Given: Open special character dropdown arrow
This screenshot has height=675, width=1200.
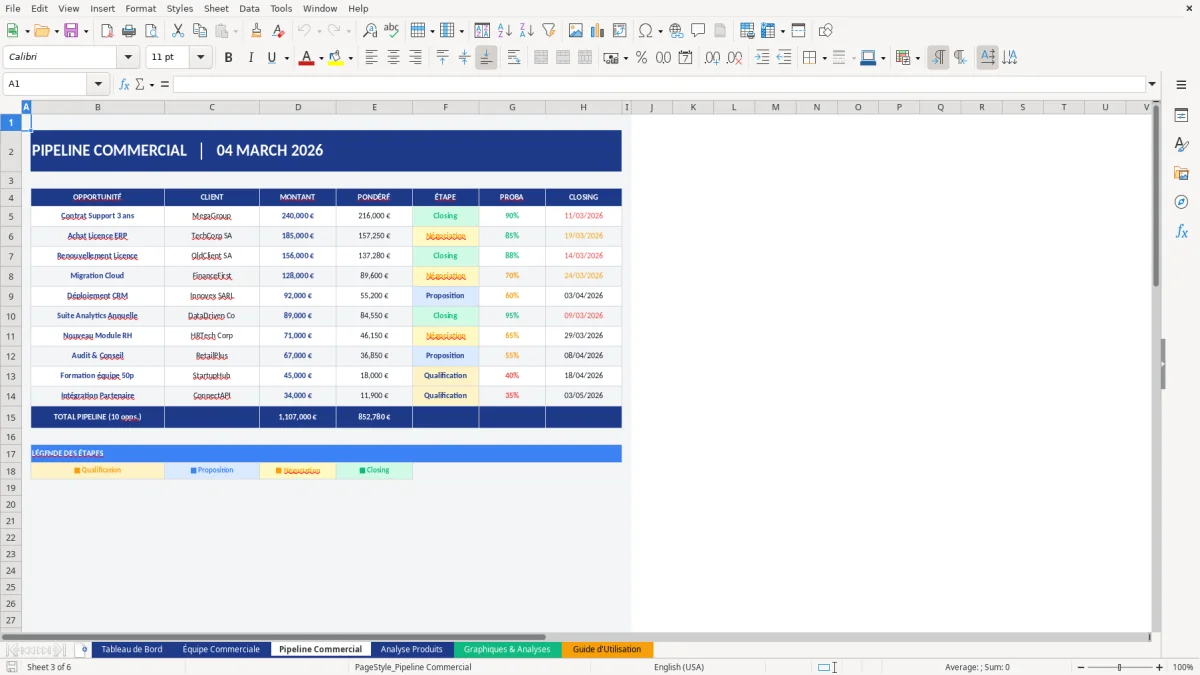Looking at the screenshot, I should coord(660,31).
